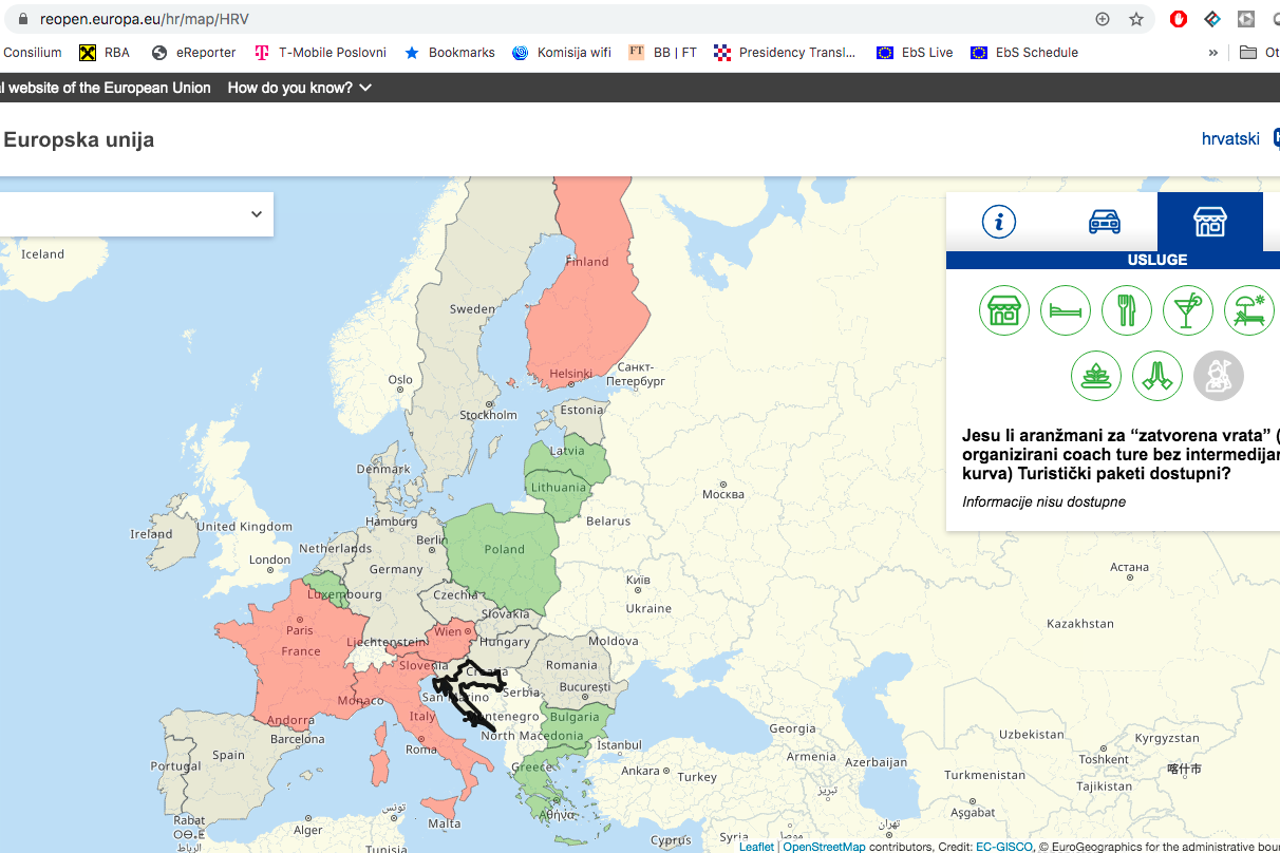Select the beach umbrella lounger icon
Viewport: 1280px width, 853px height.
click(x=1248, y=310)
